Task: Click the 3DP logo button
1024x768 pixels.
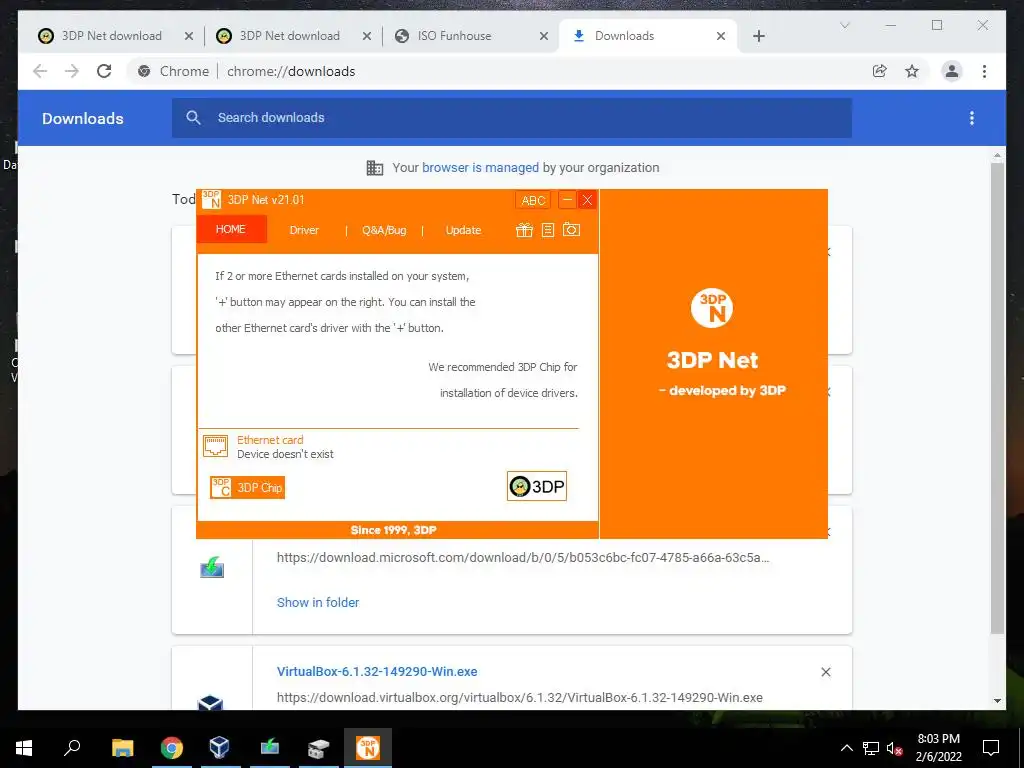Action: (x=537, y=486)
